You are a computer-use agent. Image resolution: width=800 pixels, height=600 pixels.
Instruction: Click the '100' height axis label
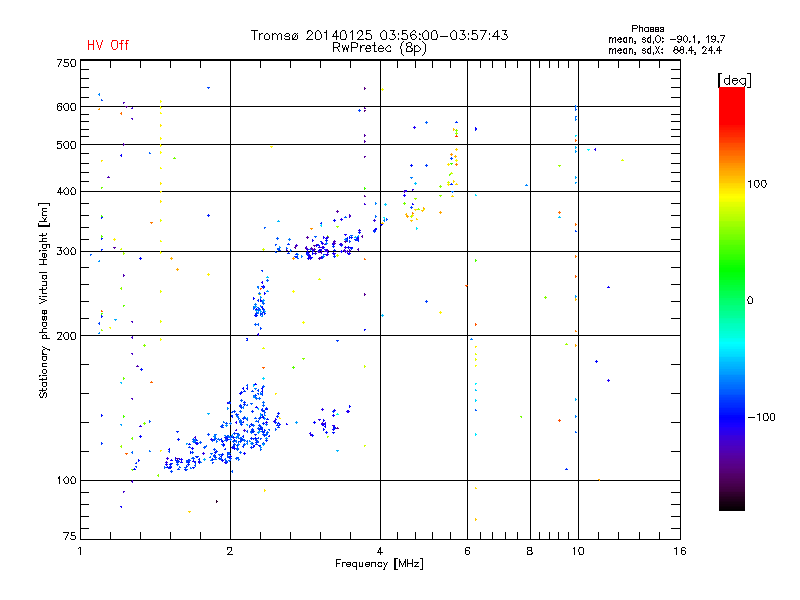point(66,480)
